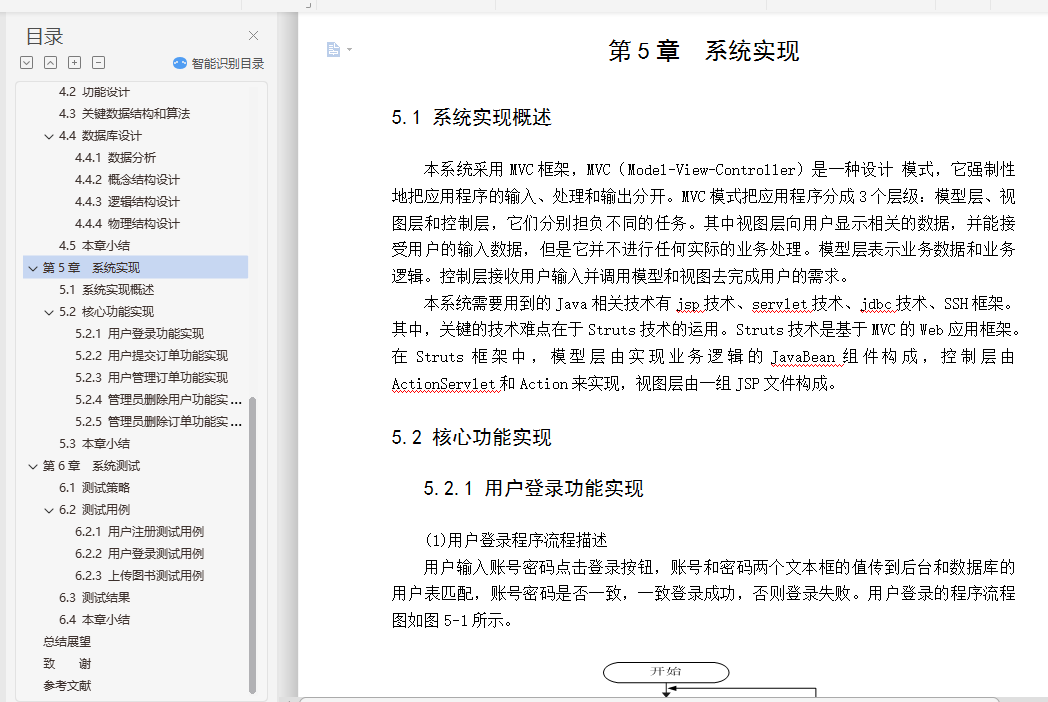Jump to 6.2.2 用户登录测试用例
Viewport: 1048px width, 702px height.
click(139, 554)
